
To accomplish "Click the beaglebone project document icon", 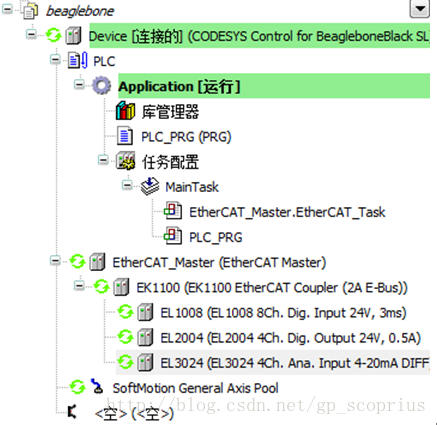I will pos(30,11).
